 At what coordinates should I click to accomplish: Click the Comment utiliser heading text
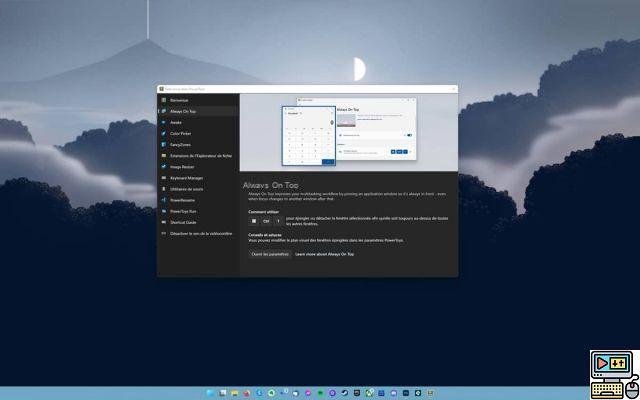point(262,212)
